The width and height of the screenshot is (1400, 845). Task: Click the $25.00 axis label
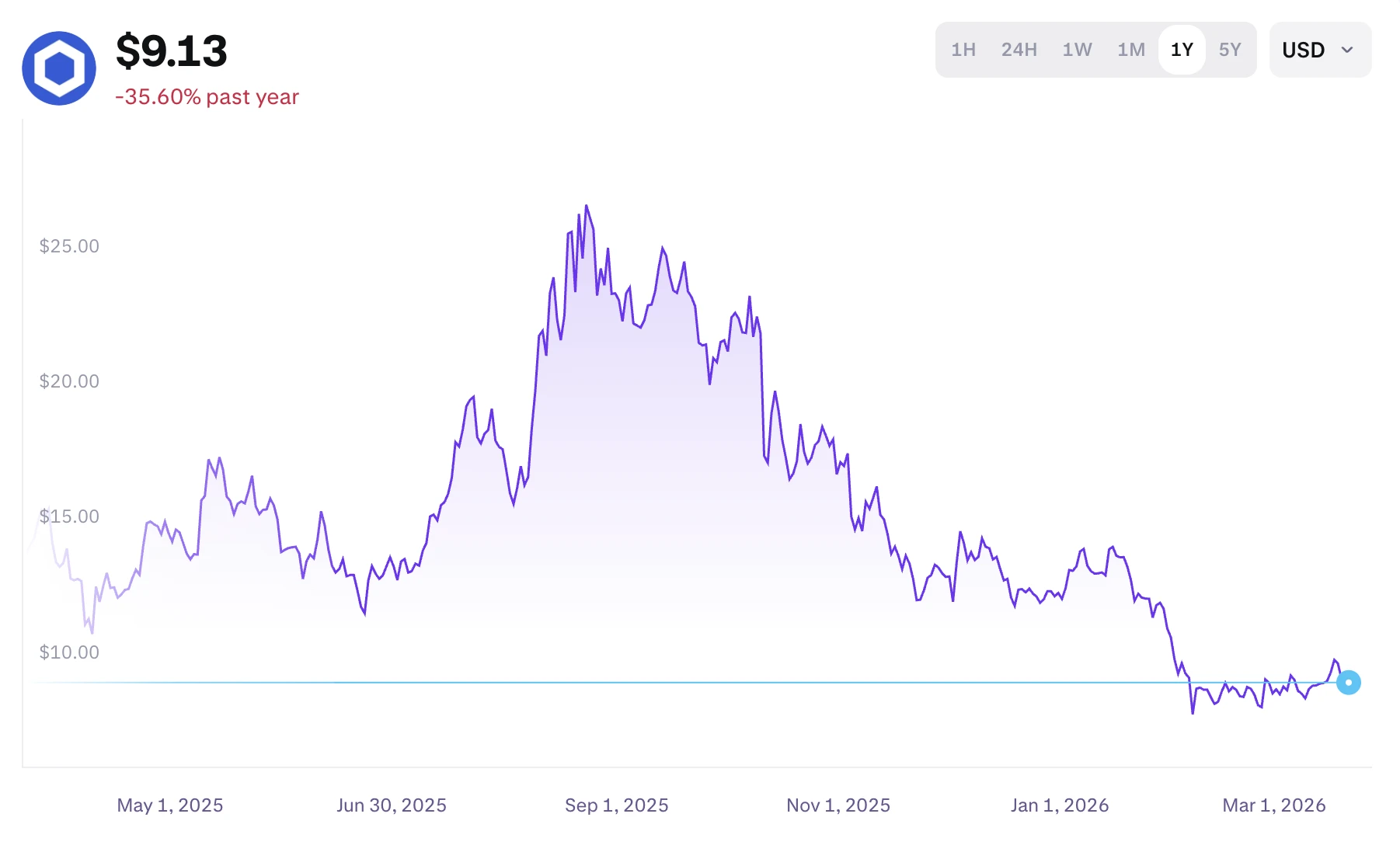69,245
